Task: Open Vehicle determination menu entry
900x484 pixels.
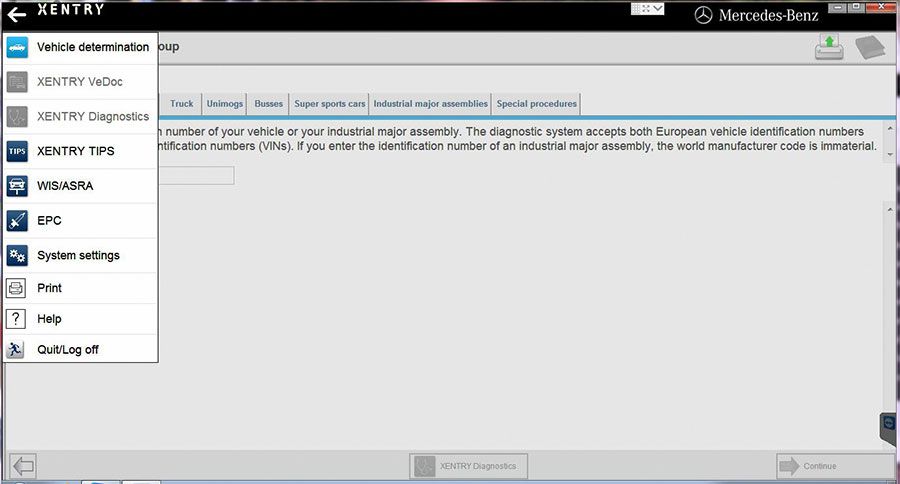Action: [80, 47]
